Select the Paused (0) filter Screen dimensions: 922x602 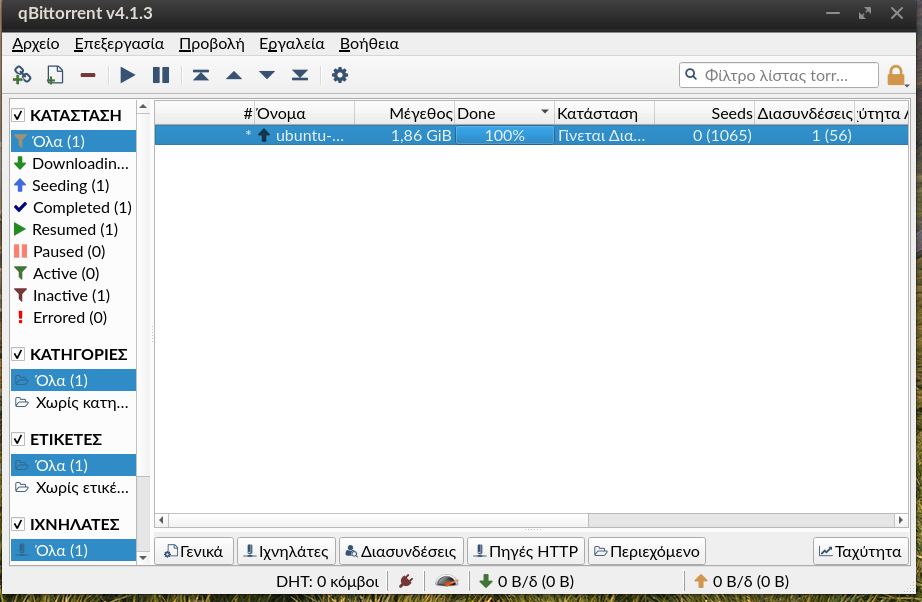pos(74,252)
